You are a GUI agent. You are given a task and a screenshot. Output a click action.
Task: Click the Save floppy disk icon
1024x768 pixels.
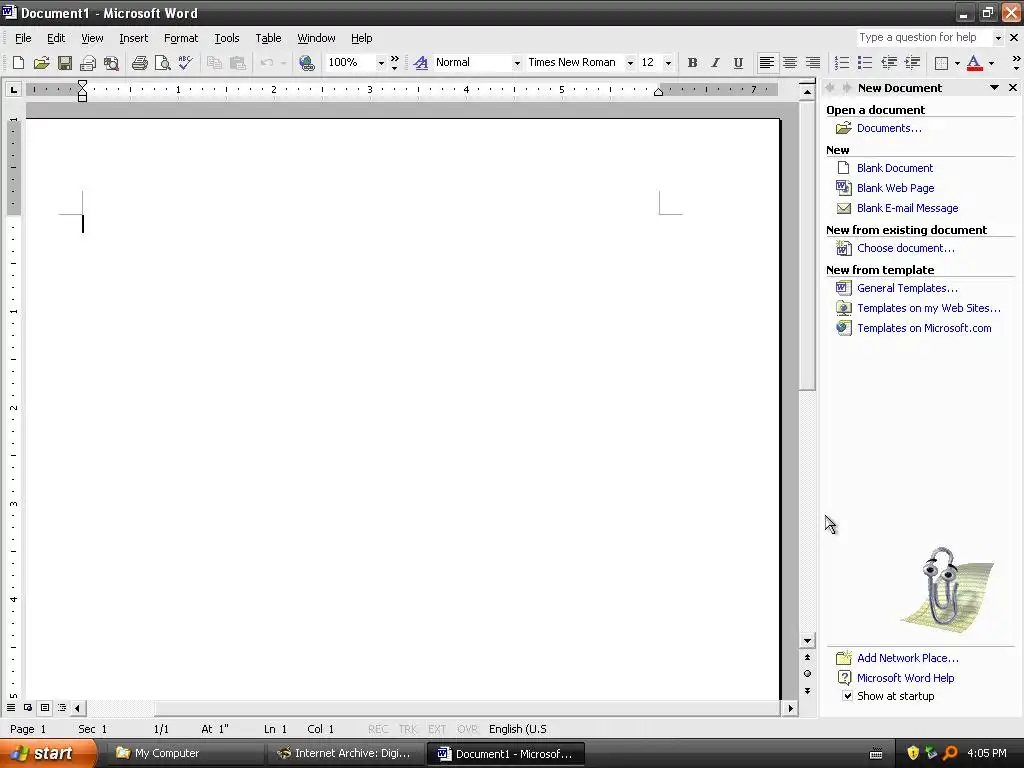pyautogui.click(x=65, y=63)
